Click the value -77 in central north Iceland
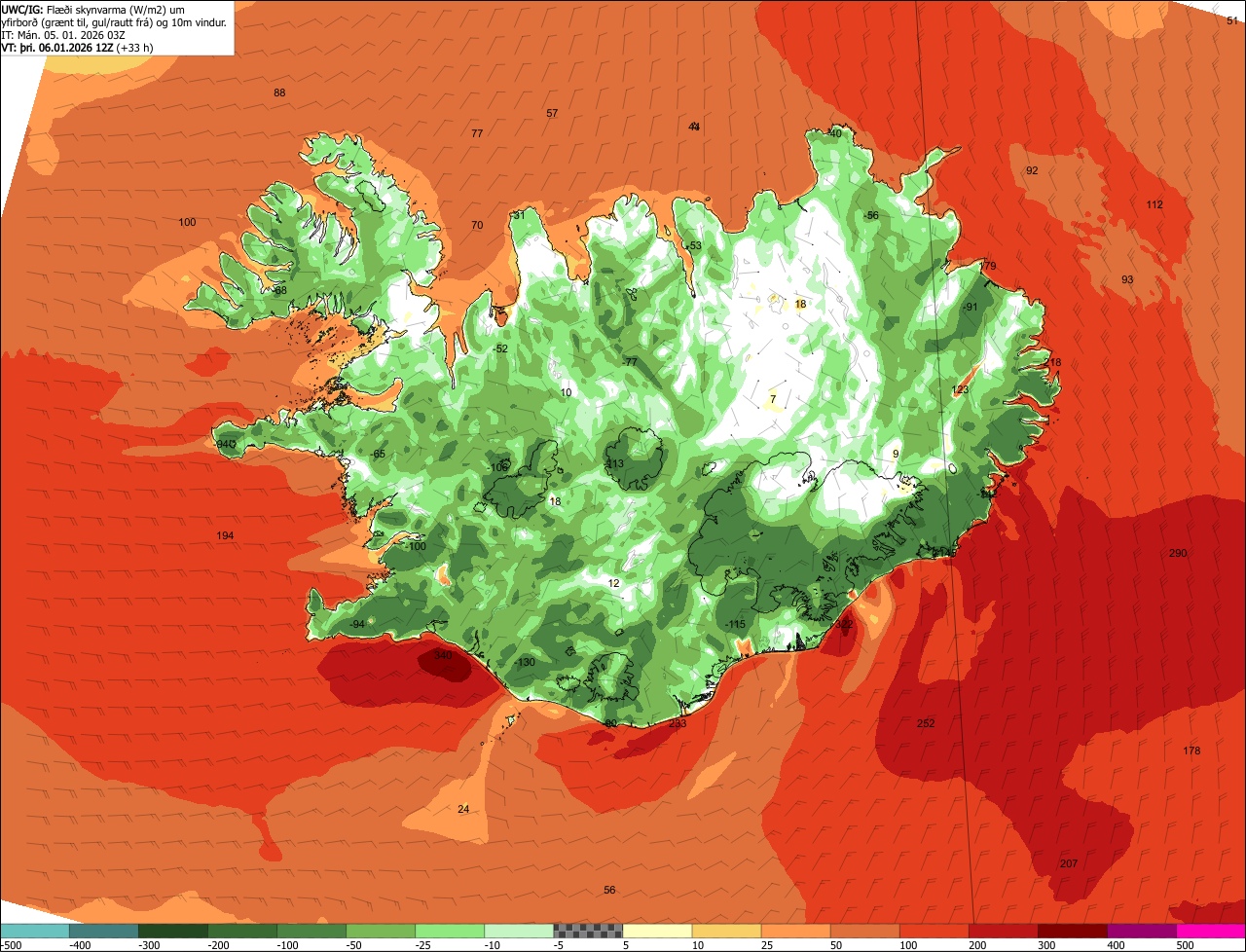 point(630,362)
